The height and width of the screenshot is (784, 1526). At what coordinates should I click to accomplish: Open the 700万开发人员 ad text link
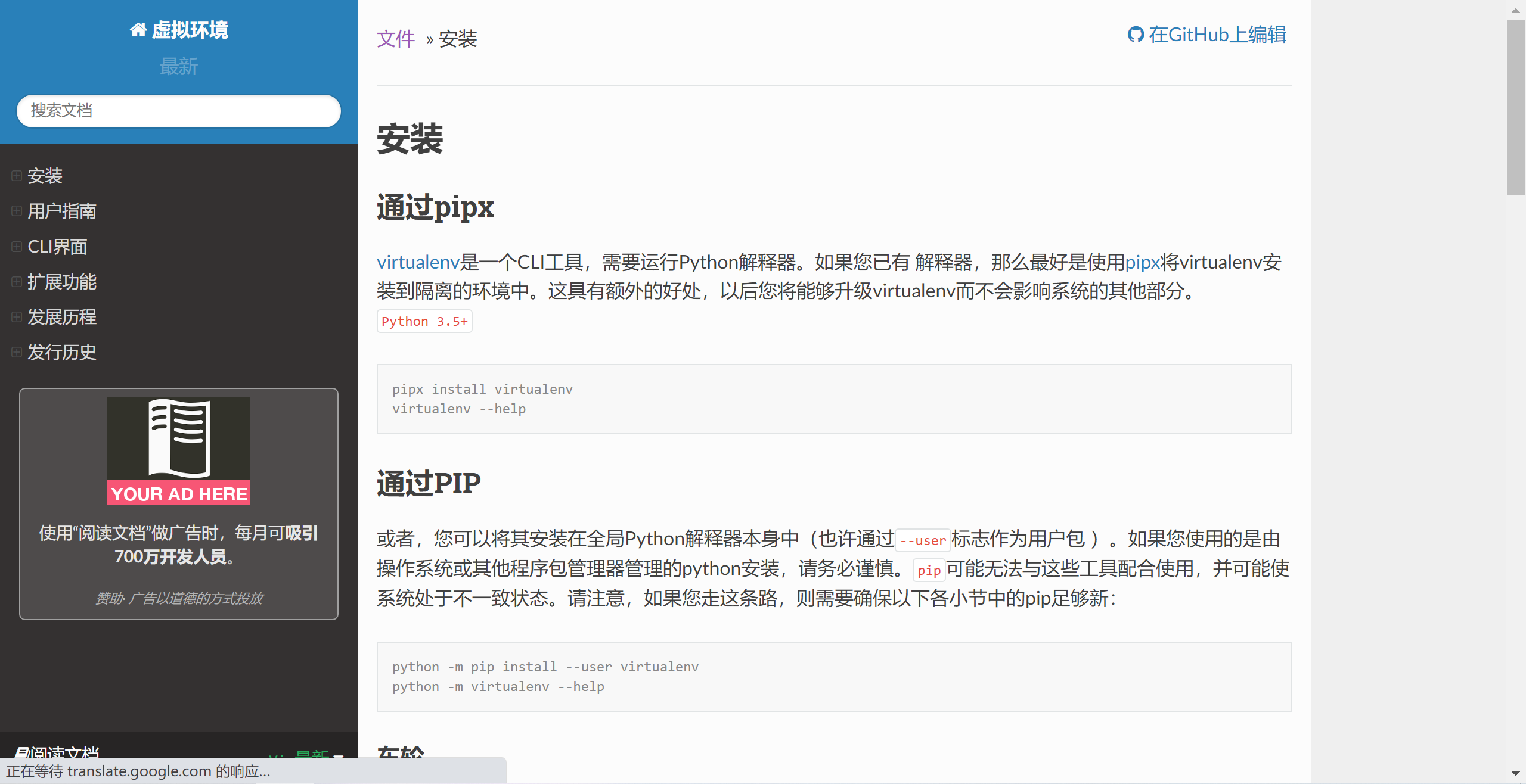click(179, 545)
